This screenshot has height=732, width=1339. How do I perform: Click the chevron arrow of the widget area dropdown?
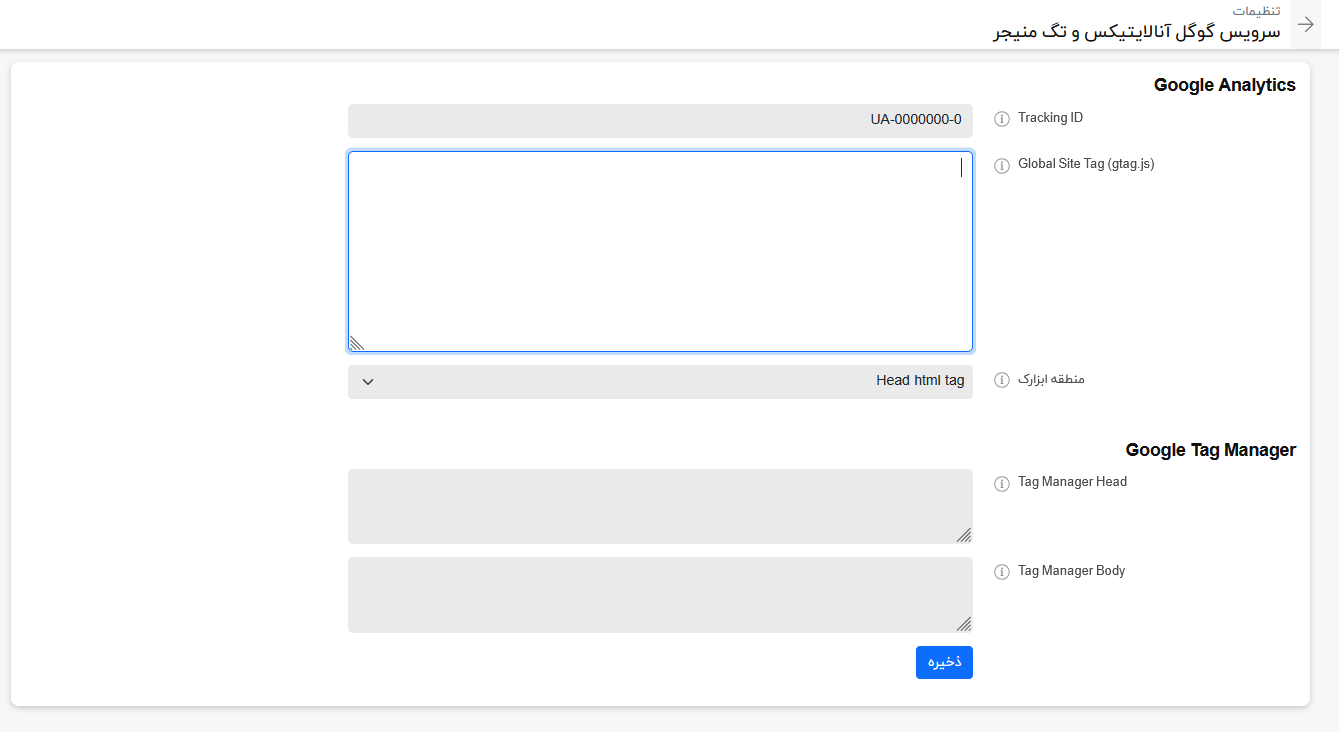[x=368, y=381]
